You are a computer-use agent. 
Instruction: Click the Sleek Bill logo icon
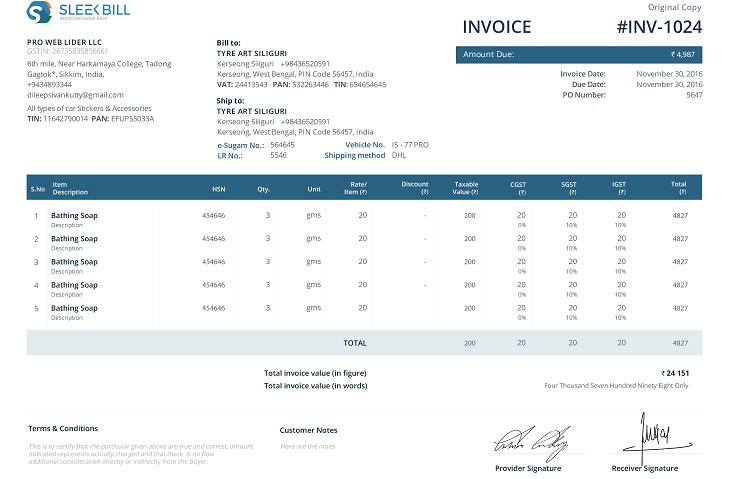click(x=38, y=13)
